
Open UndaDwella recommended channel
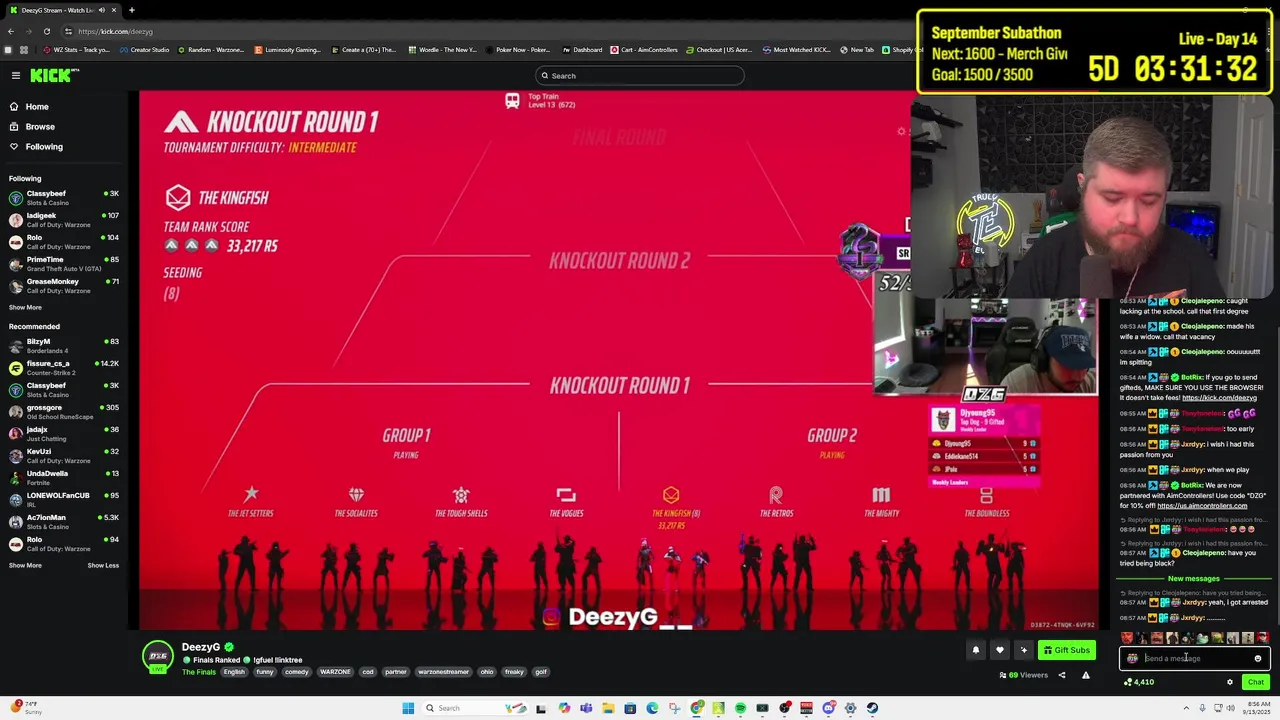point(64,478)
